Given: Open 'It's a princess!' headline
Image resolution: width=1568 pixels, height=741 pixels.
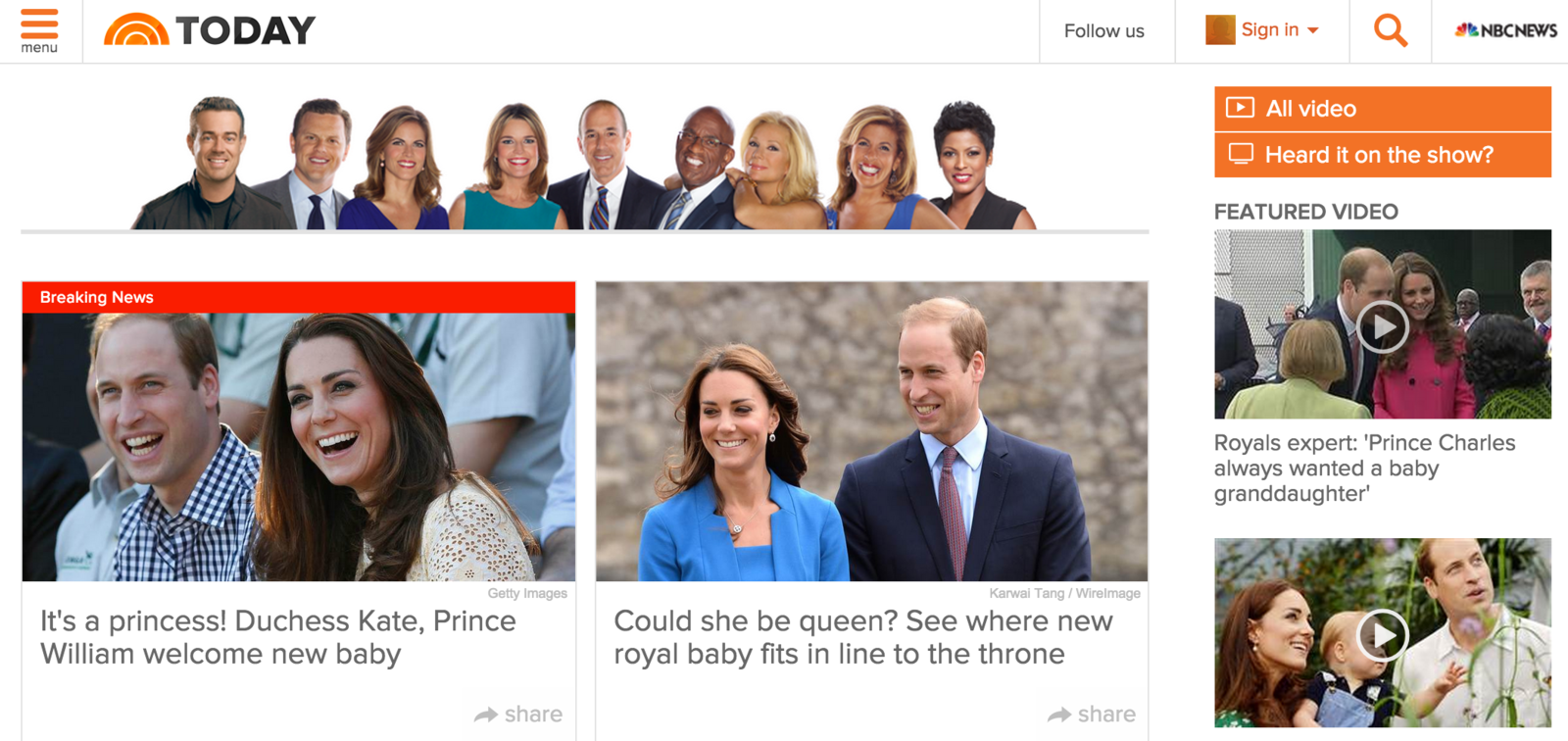Looking at the screenshot, I should click(x=278, y=637).
